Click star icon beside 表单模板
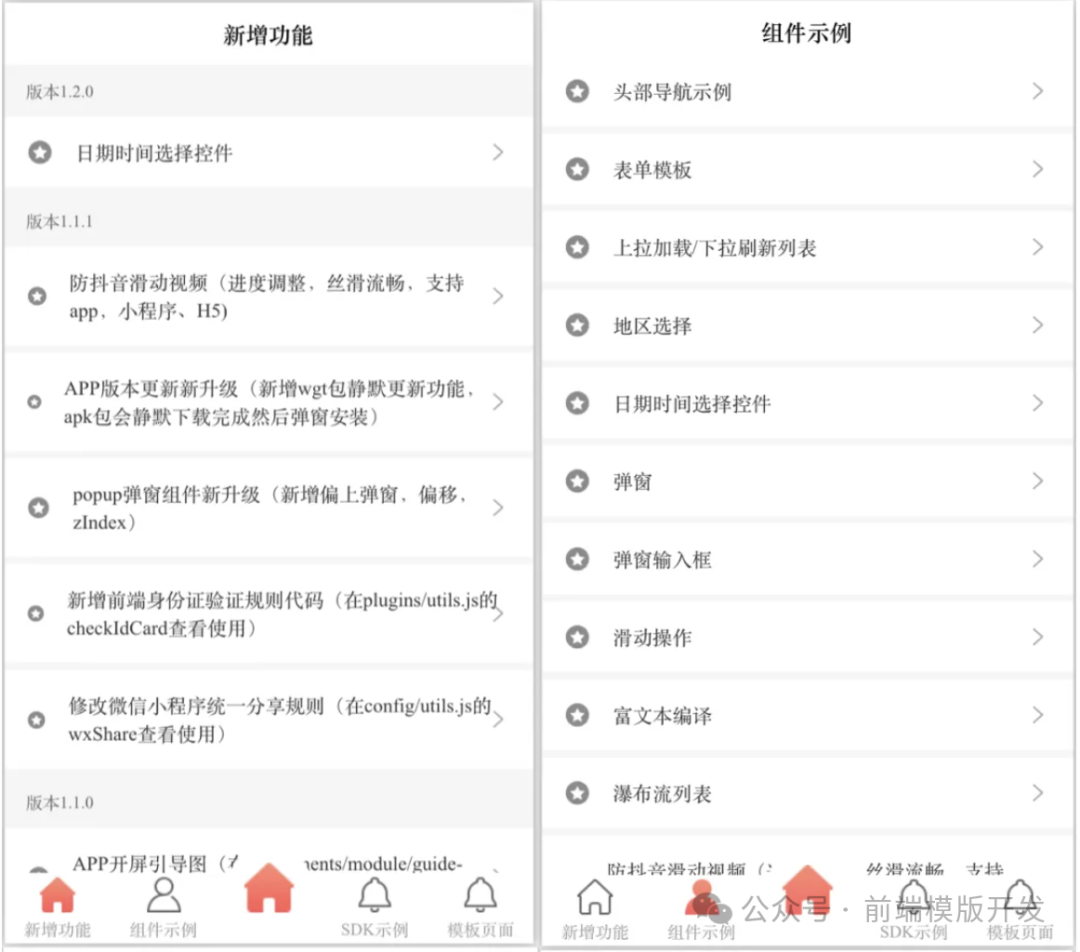The width and height of the screenshot is (1080, 952). click(577, 169)
